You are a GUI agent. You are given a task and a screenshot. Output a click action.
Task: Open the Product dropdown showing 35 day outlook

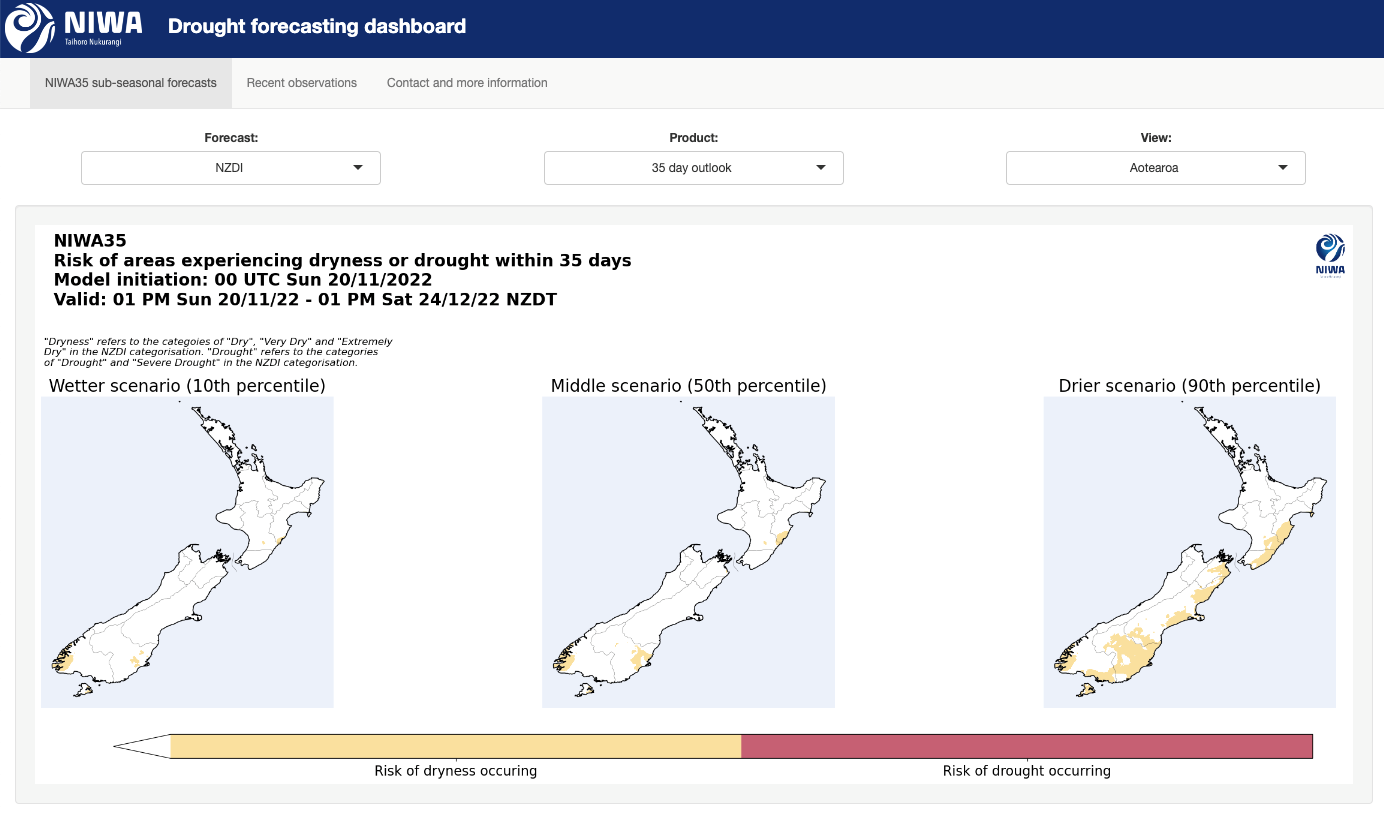pyautogui.click(x=693, y=168)
